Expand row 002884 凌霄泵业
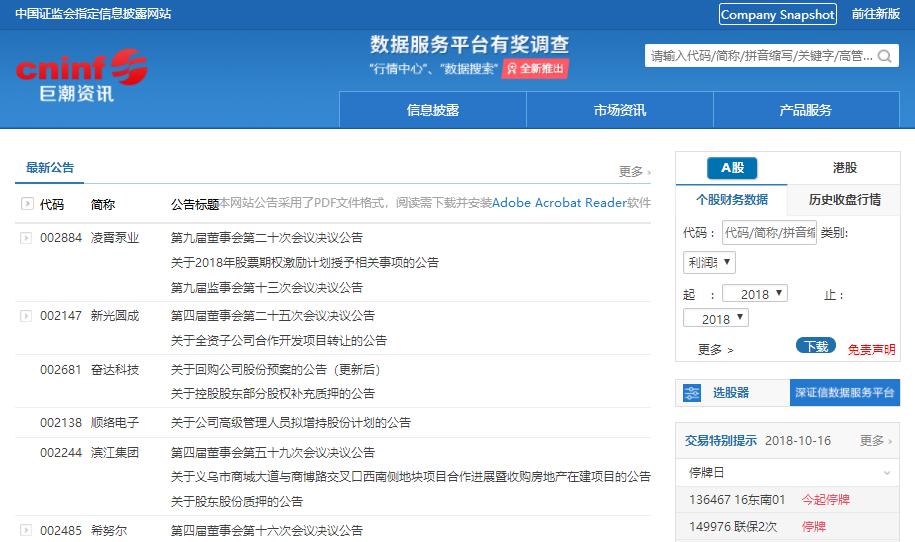 (26, 237)
